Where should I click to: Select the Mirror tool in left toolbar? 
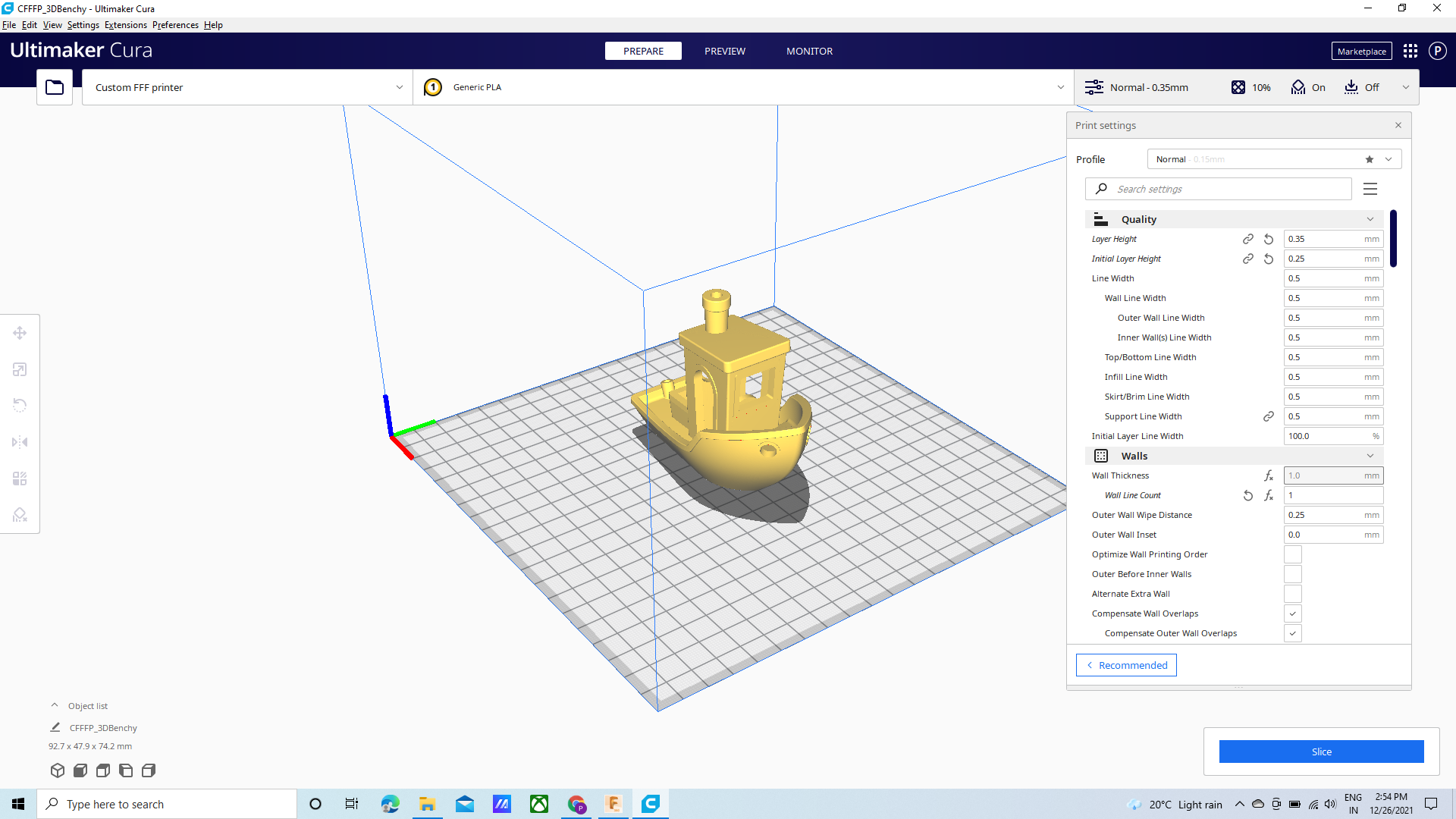20,442
